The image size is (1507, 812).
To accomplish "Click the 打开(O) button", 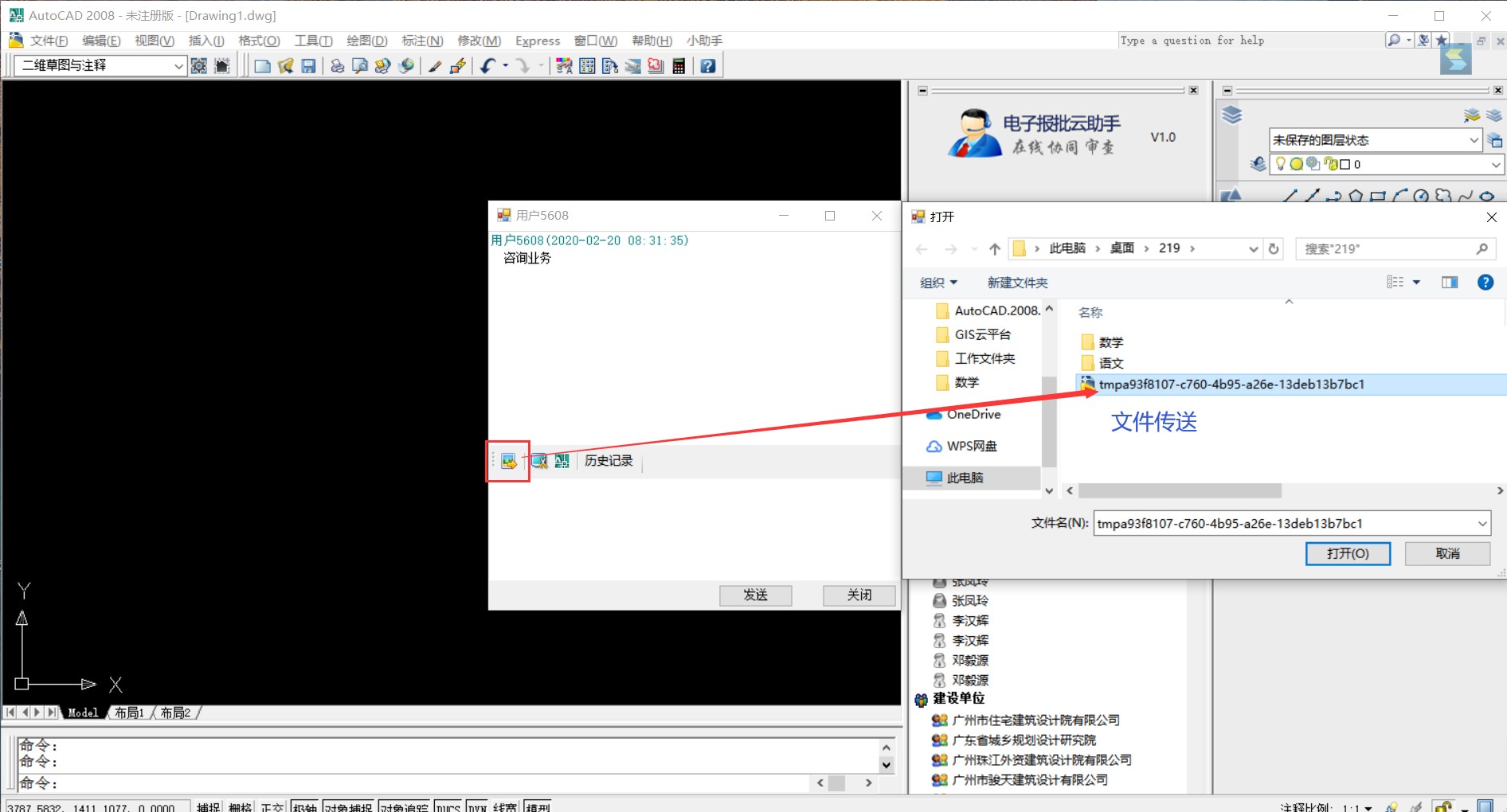I will 1347,553.
